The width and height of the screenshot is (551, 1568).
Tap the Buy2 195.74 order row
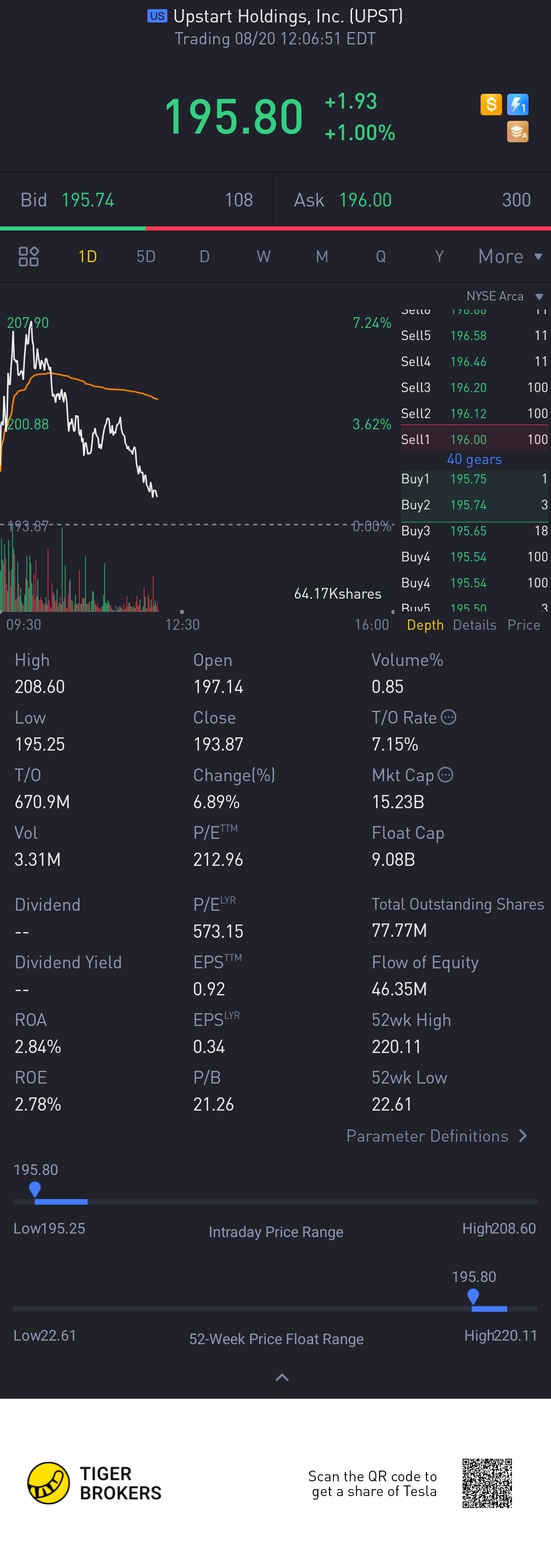click(x=474, y=505)
